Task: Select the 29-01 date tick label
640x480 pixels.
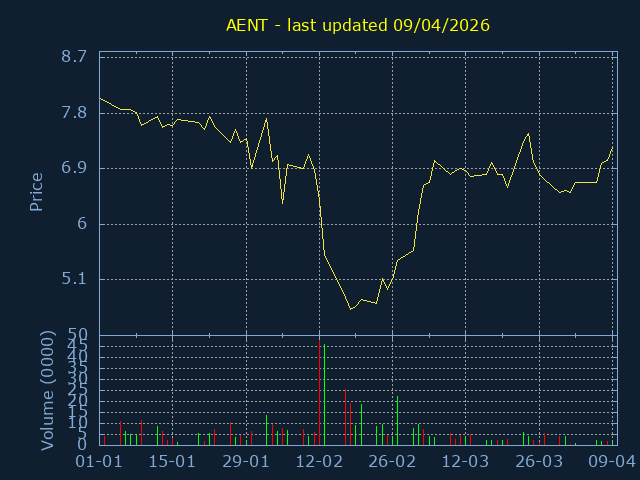Action: [246, 462]
